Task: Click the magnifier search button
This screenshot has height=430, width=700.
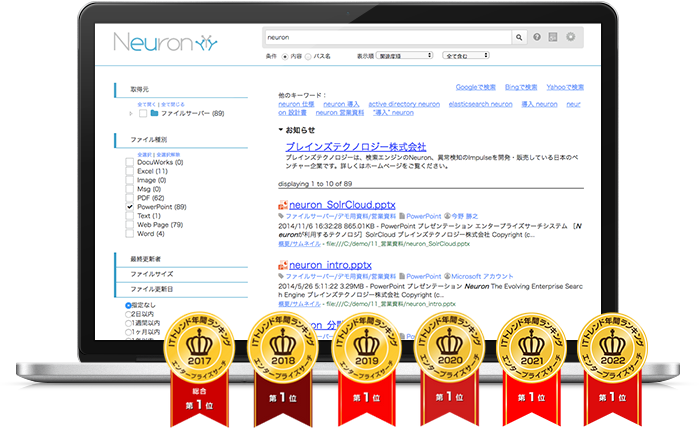Action: tap(519, 38)
